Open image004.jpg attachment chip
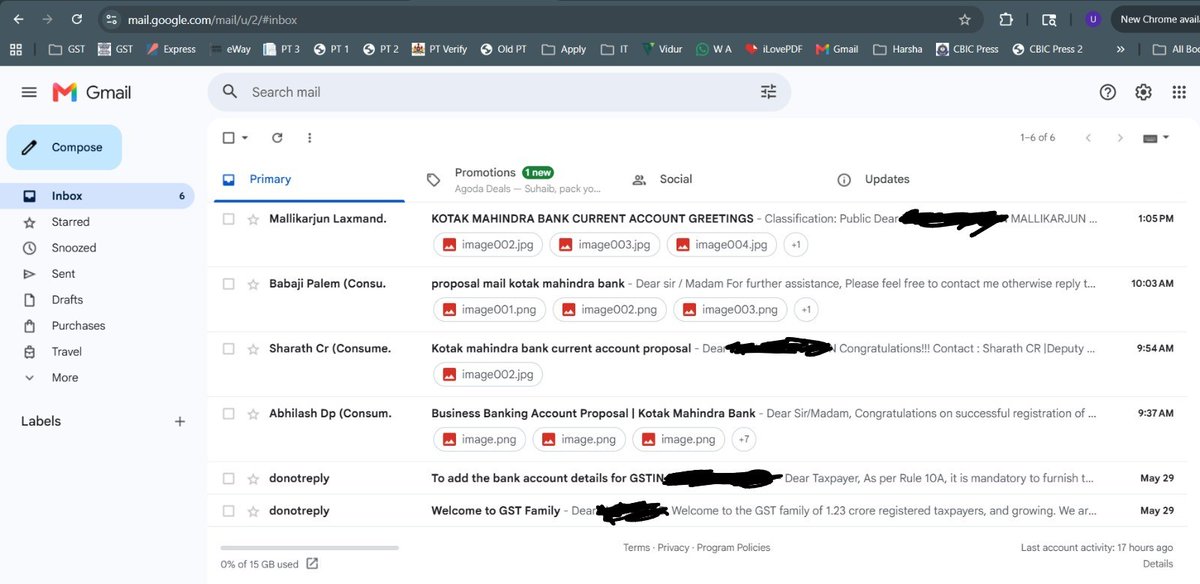Viewport: 1200px width, 584px height. tap(721, 244)
